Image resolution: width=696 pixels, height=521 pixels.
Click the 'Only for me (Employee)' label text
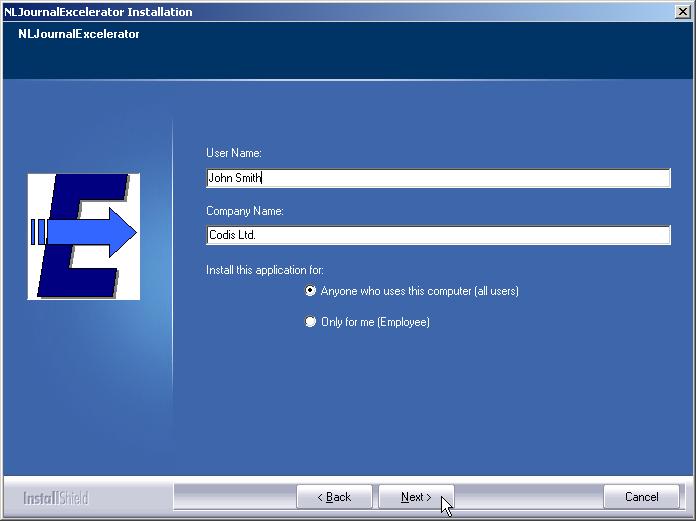[x=375, y=322]
